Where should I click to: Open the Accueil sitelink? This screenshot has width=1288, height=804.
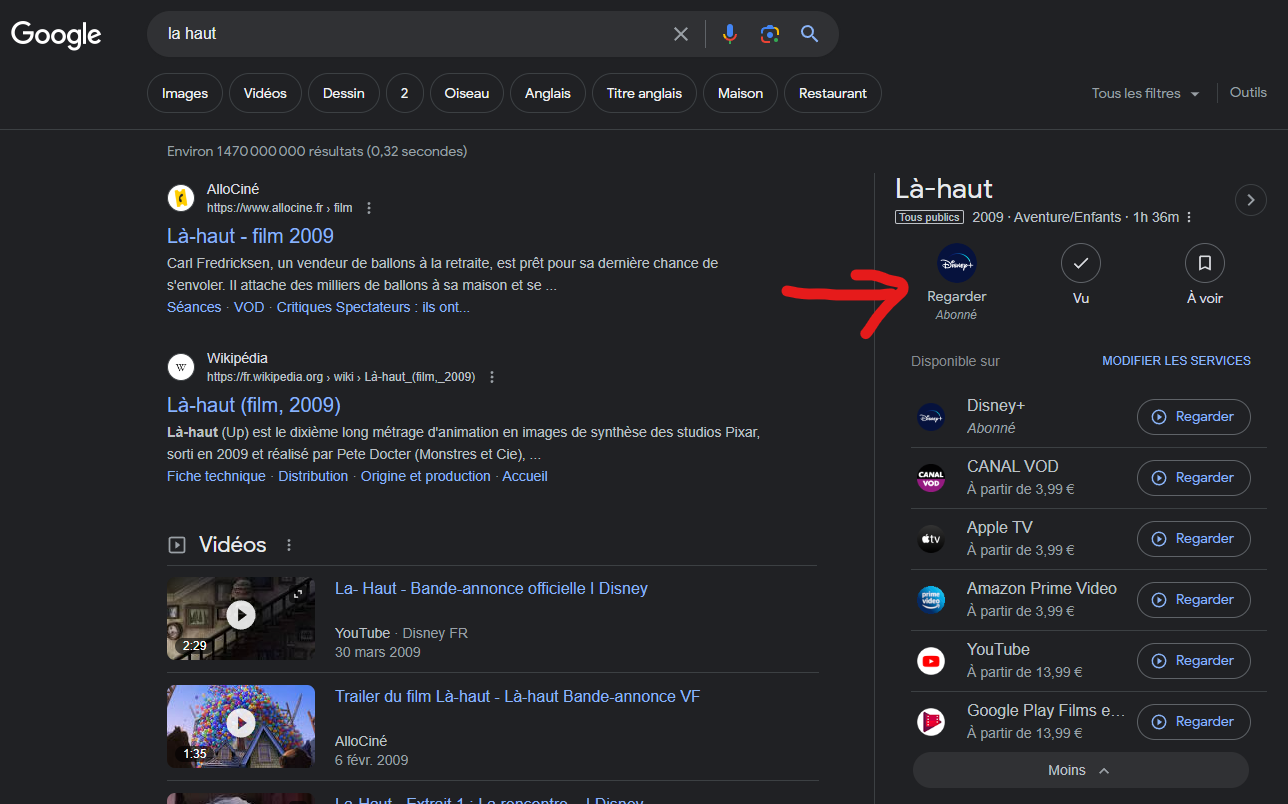(525, 476)
